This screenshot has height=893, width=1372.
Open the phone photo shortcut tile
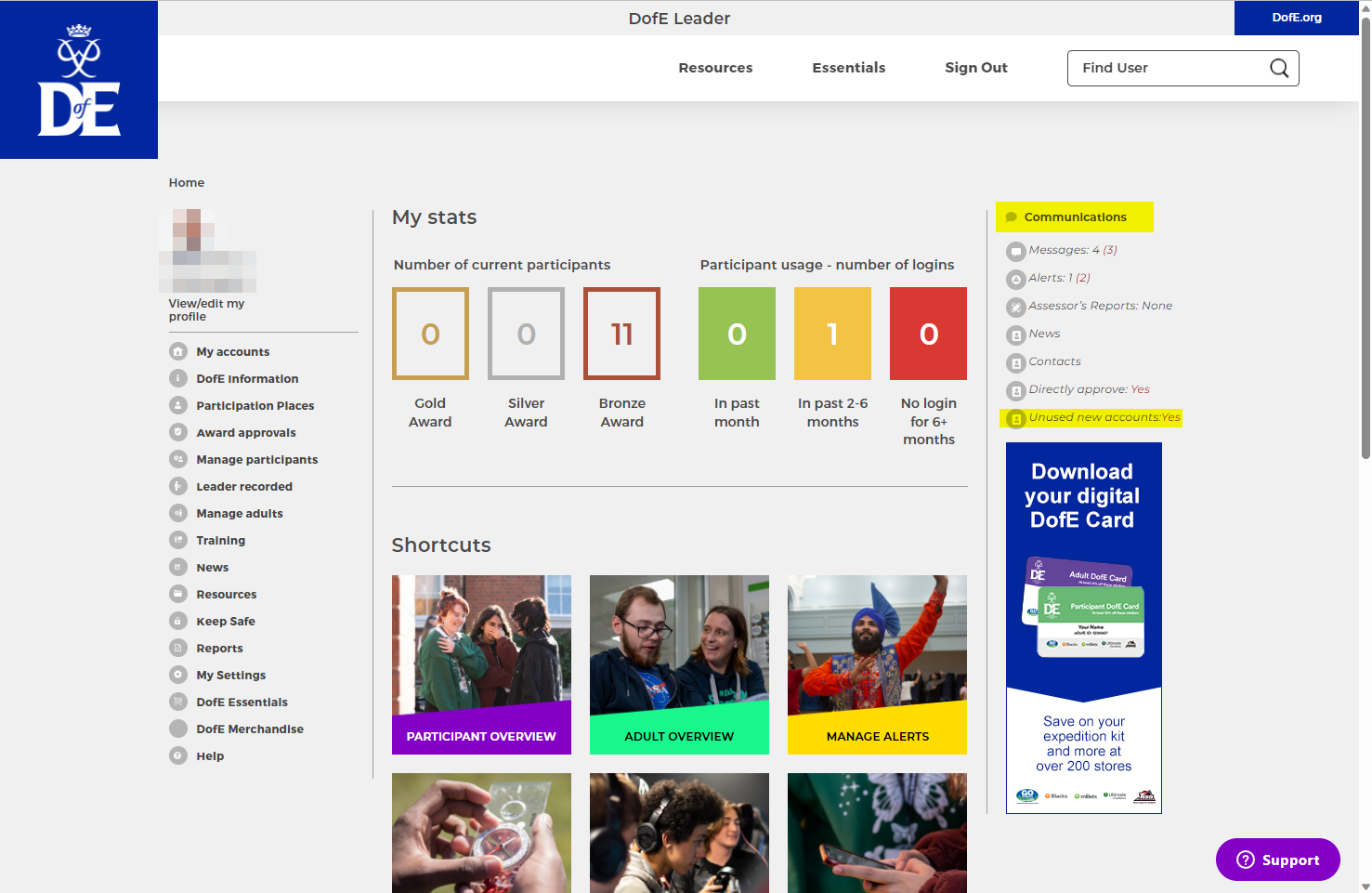point(877,833)
